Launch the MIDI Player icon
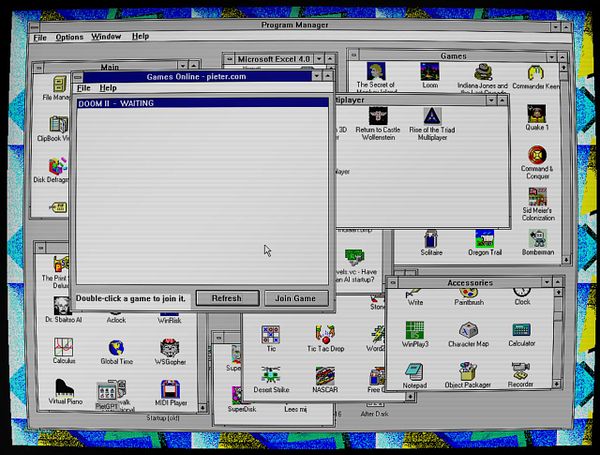Screen dimensions: 600x455 [x=170, y=389]
